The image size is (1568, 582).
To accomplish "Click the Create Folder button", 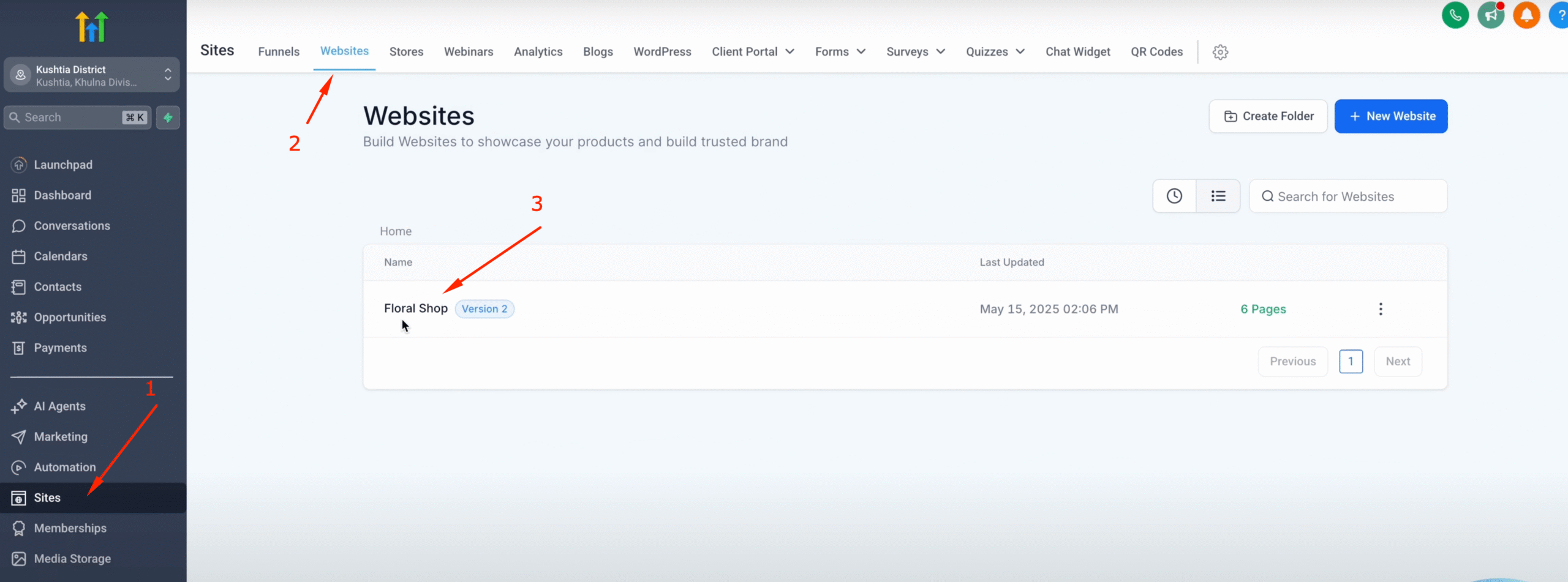I will [1268, 116].
